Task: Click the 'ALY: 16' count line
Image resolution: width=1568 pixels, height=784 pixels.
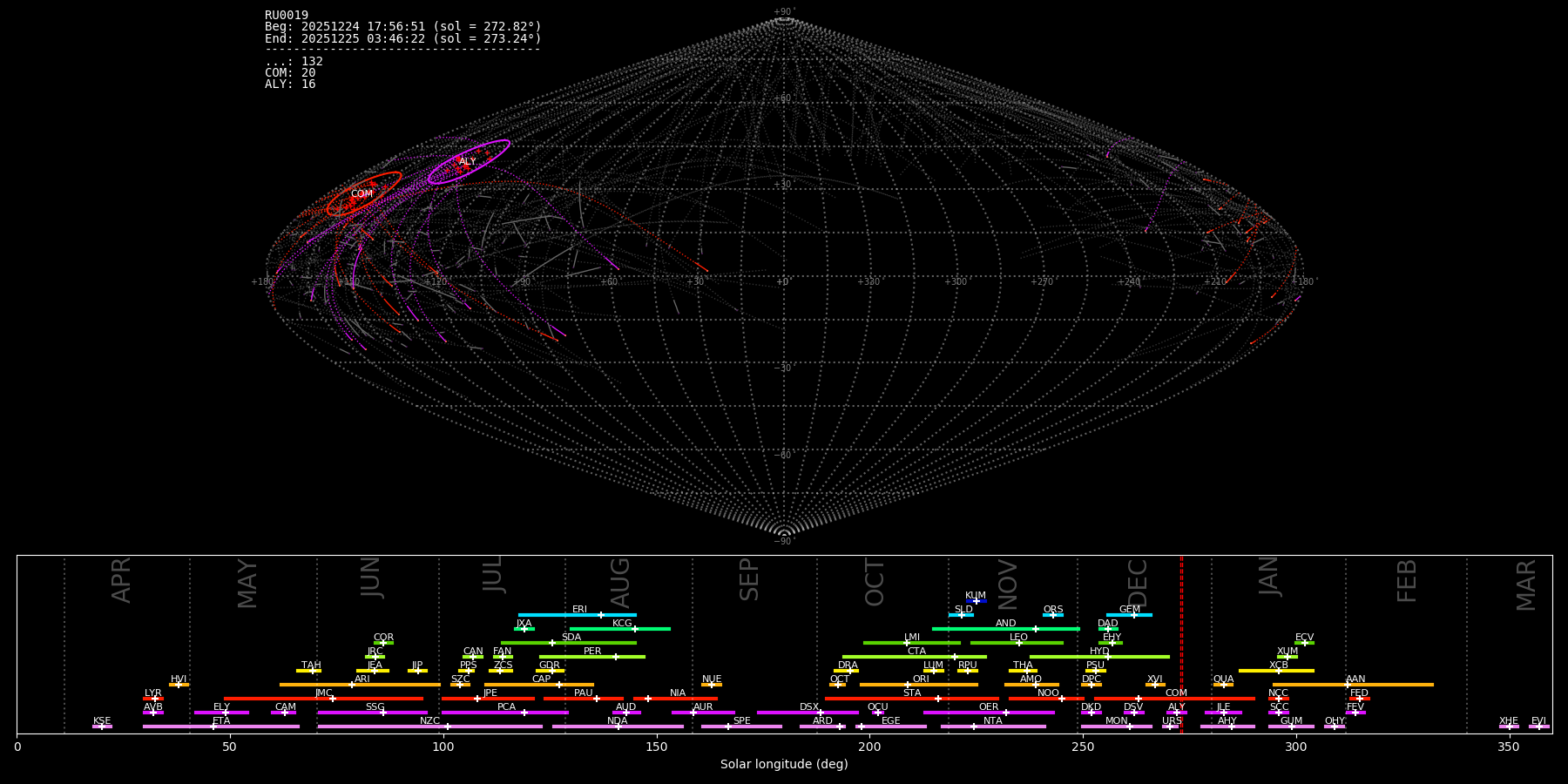Action: click(x=291, y=84)
